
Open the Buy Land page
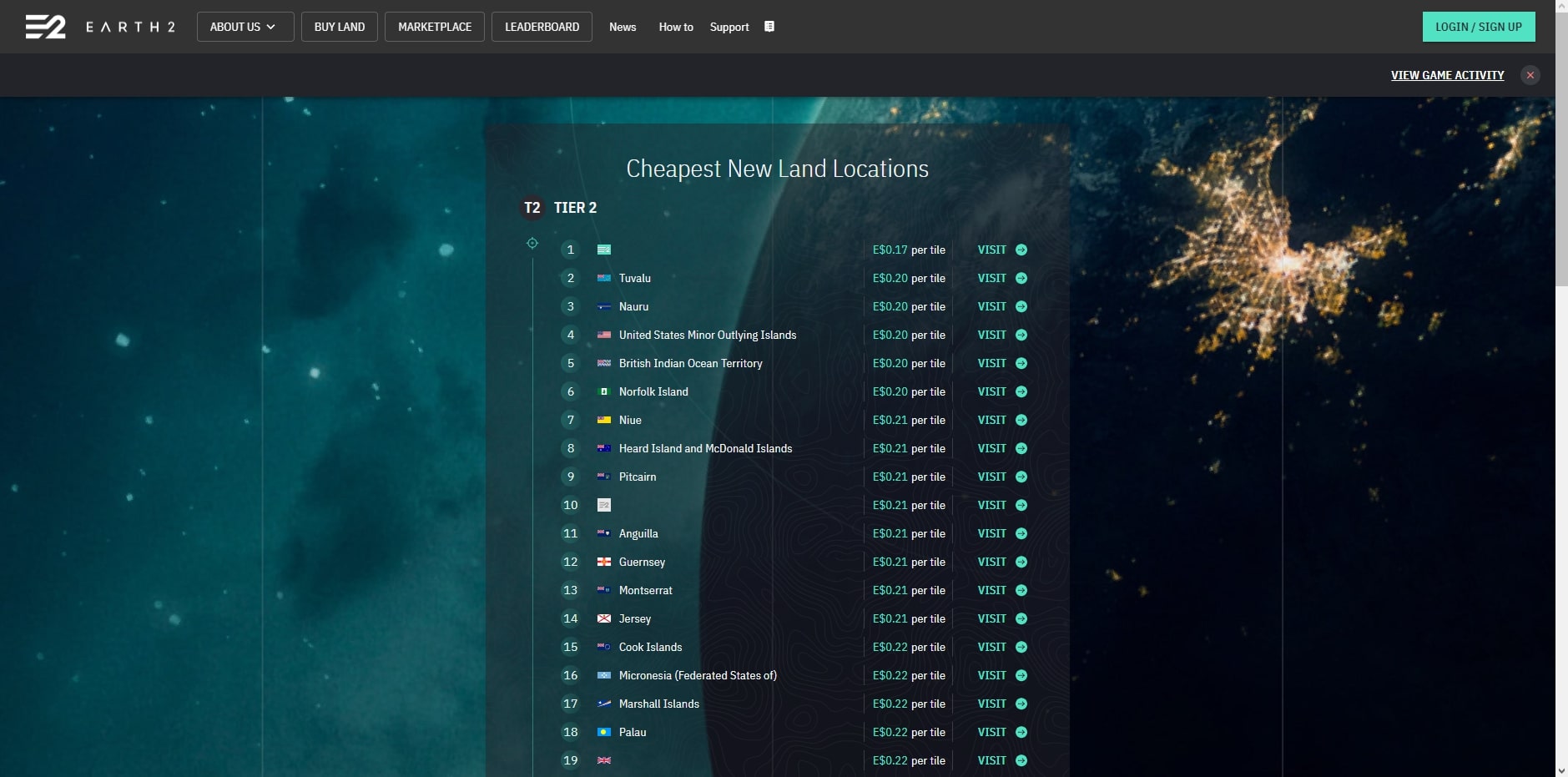click(x=339, y=27)
